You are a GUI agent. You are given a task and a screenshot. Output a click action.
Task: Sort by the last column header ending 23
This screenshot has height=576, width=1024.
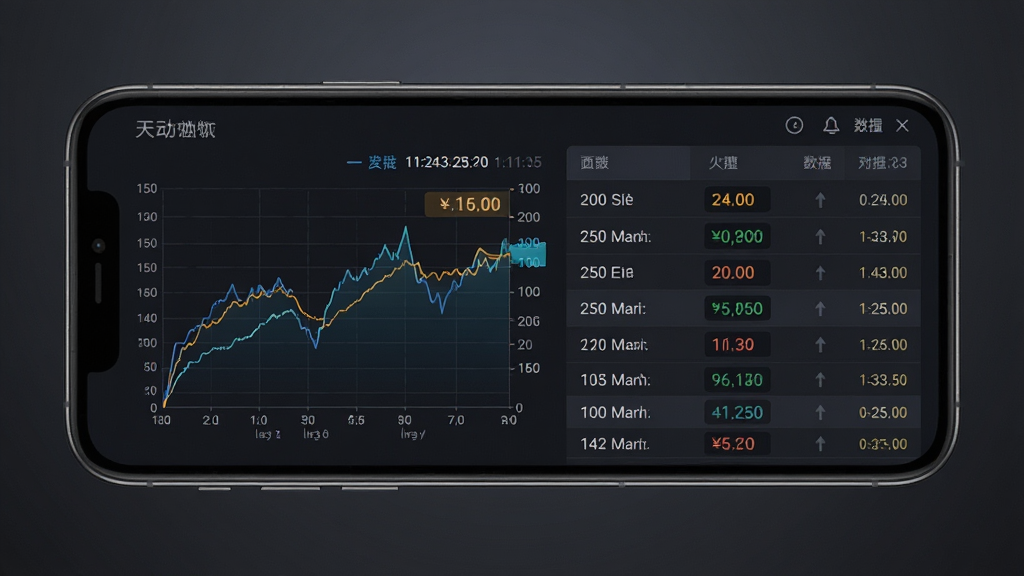[x=882, y=163]
